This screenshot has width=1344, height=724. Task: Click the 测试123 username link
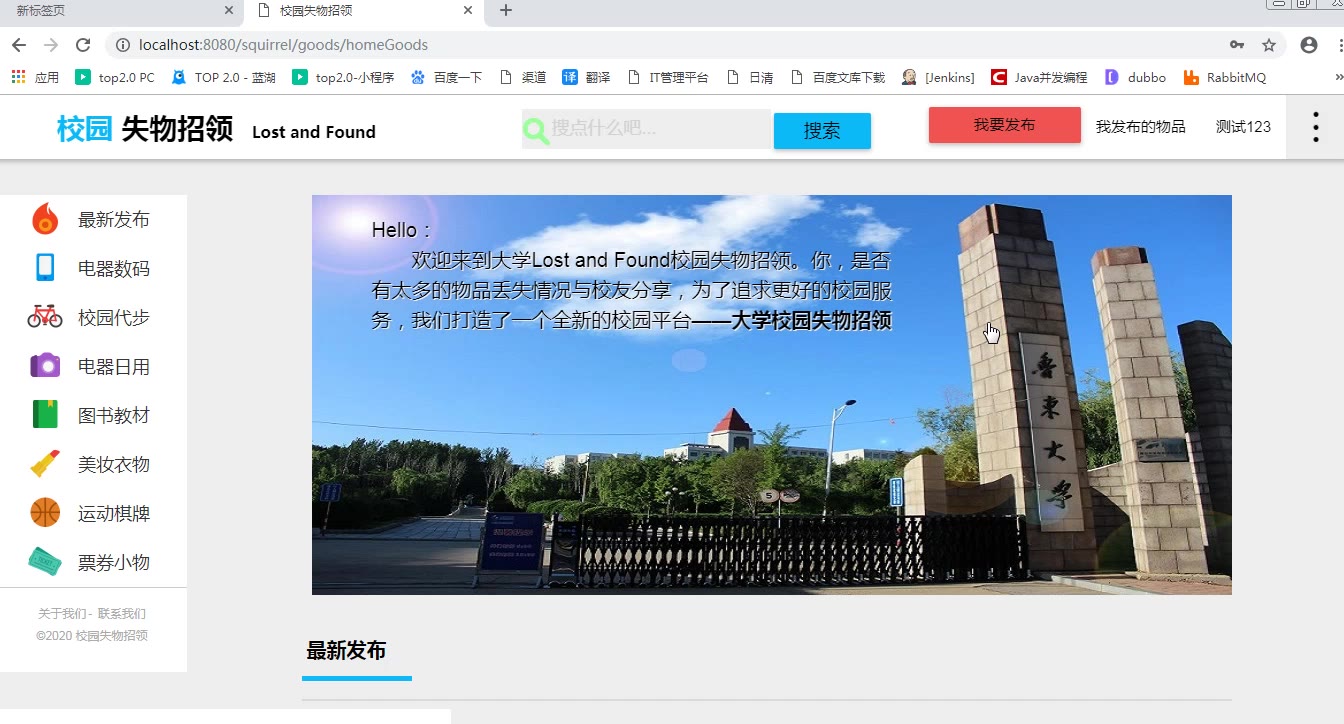click(1243, 126)
